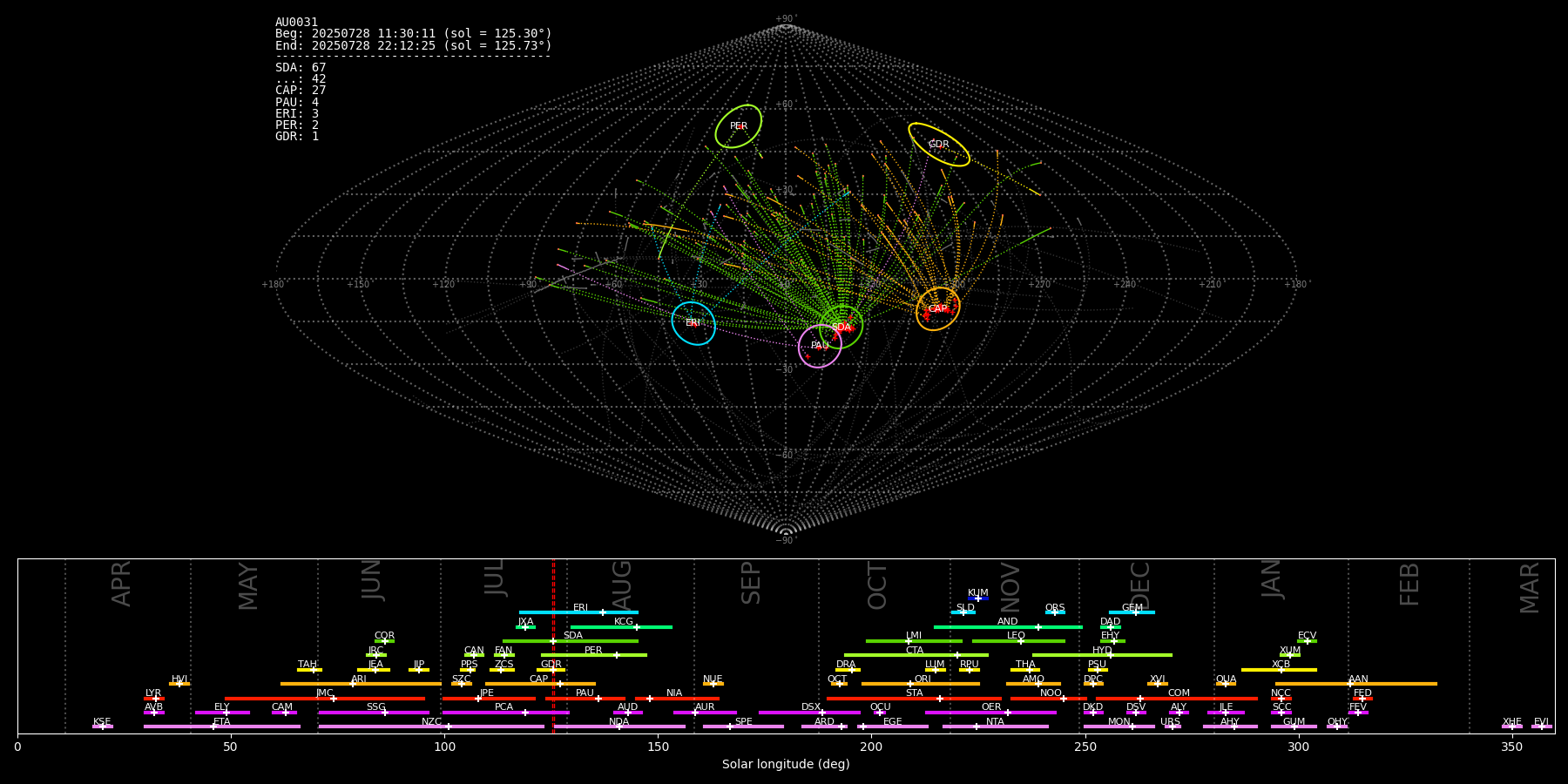Select the LEO shower bar

[1018, 641]
